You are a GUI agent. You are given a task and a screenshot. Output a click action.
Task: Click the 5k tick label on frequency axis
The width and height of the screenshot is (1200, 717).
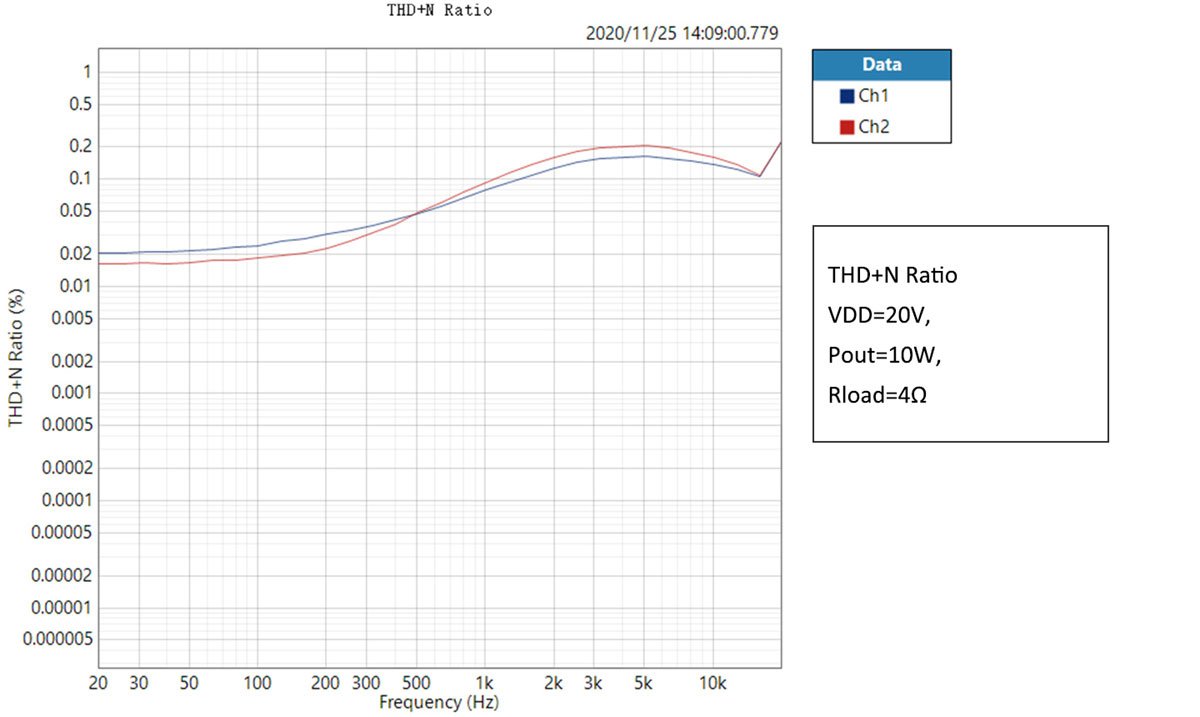645,683
